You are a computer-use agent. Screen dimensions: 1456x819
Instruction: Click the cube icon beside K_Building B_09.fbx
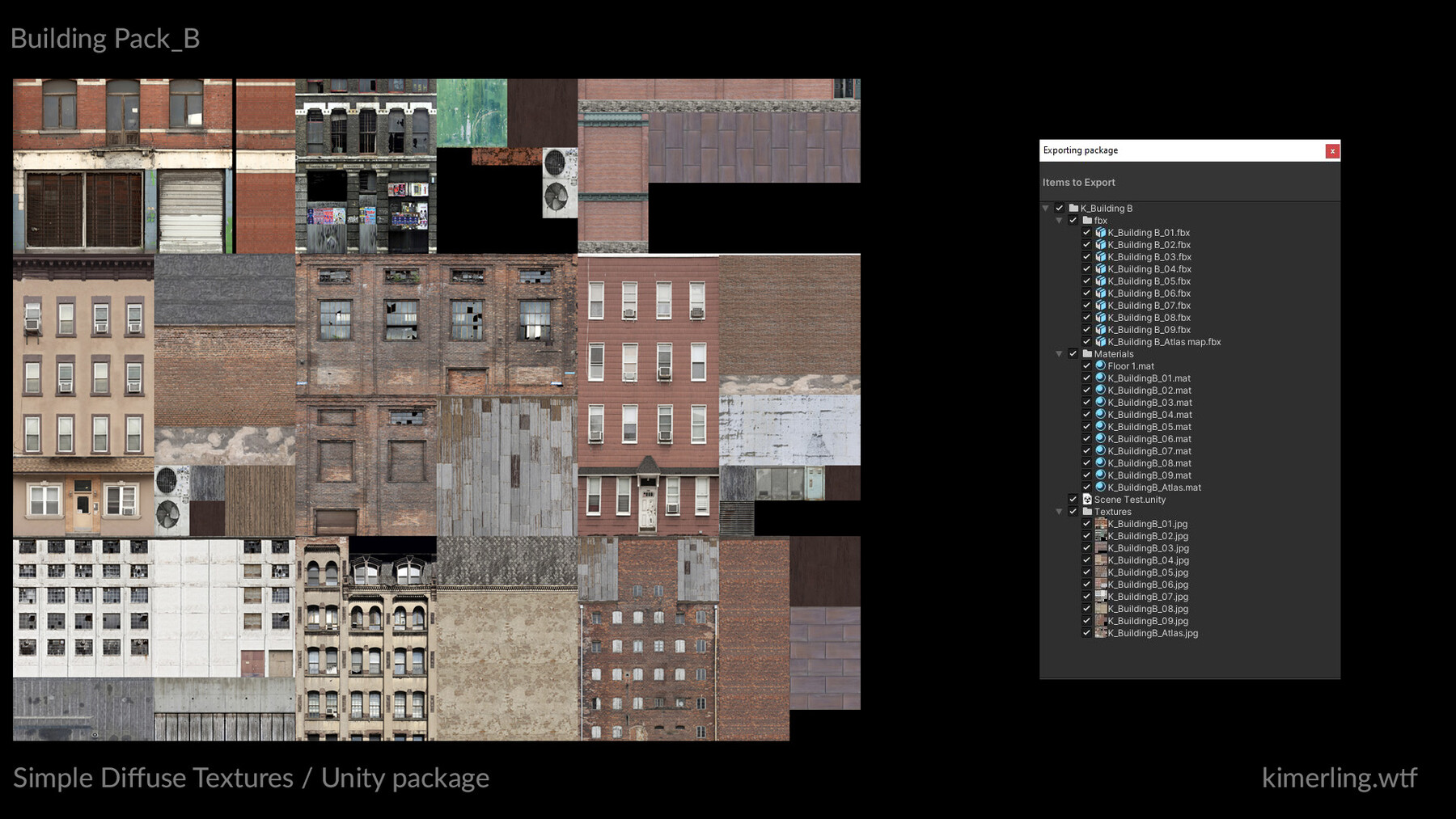(1102, 330)
